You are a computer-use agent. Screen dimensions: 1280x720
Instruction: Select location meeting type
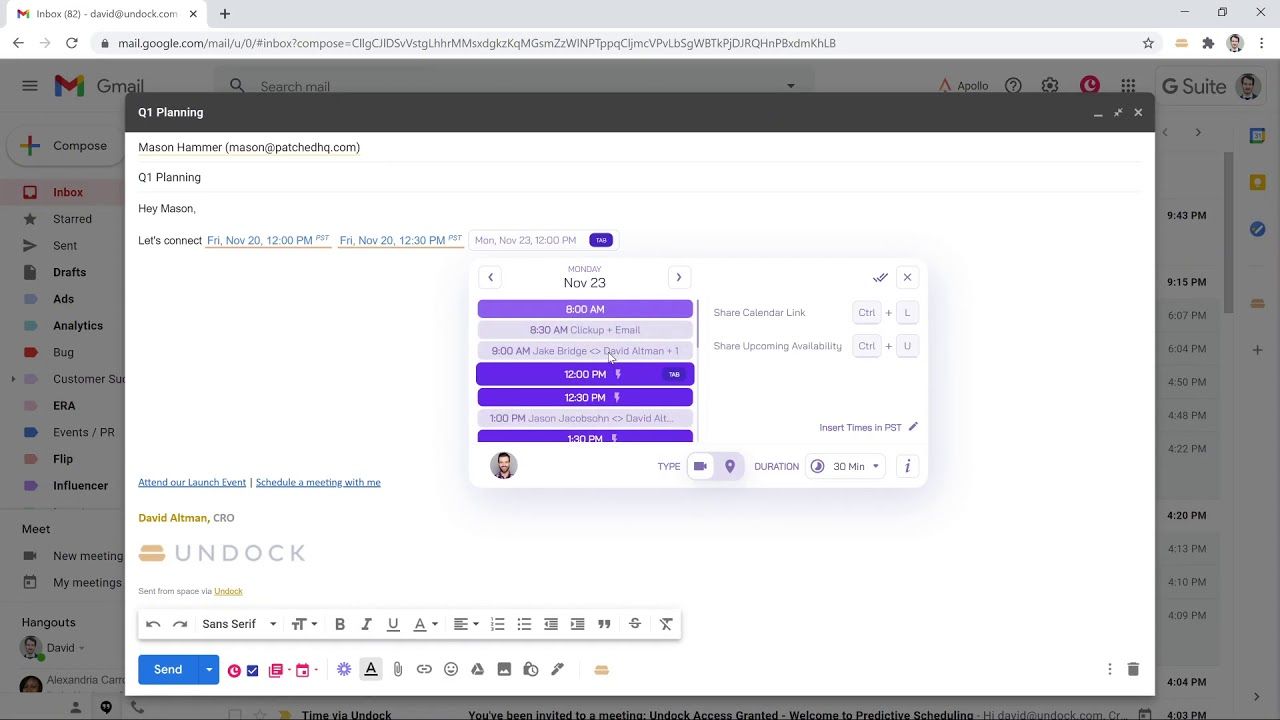coord(730,466)
